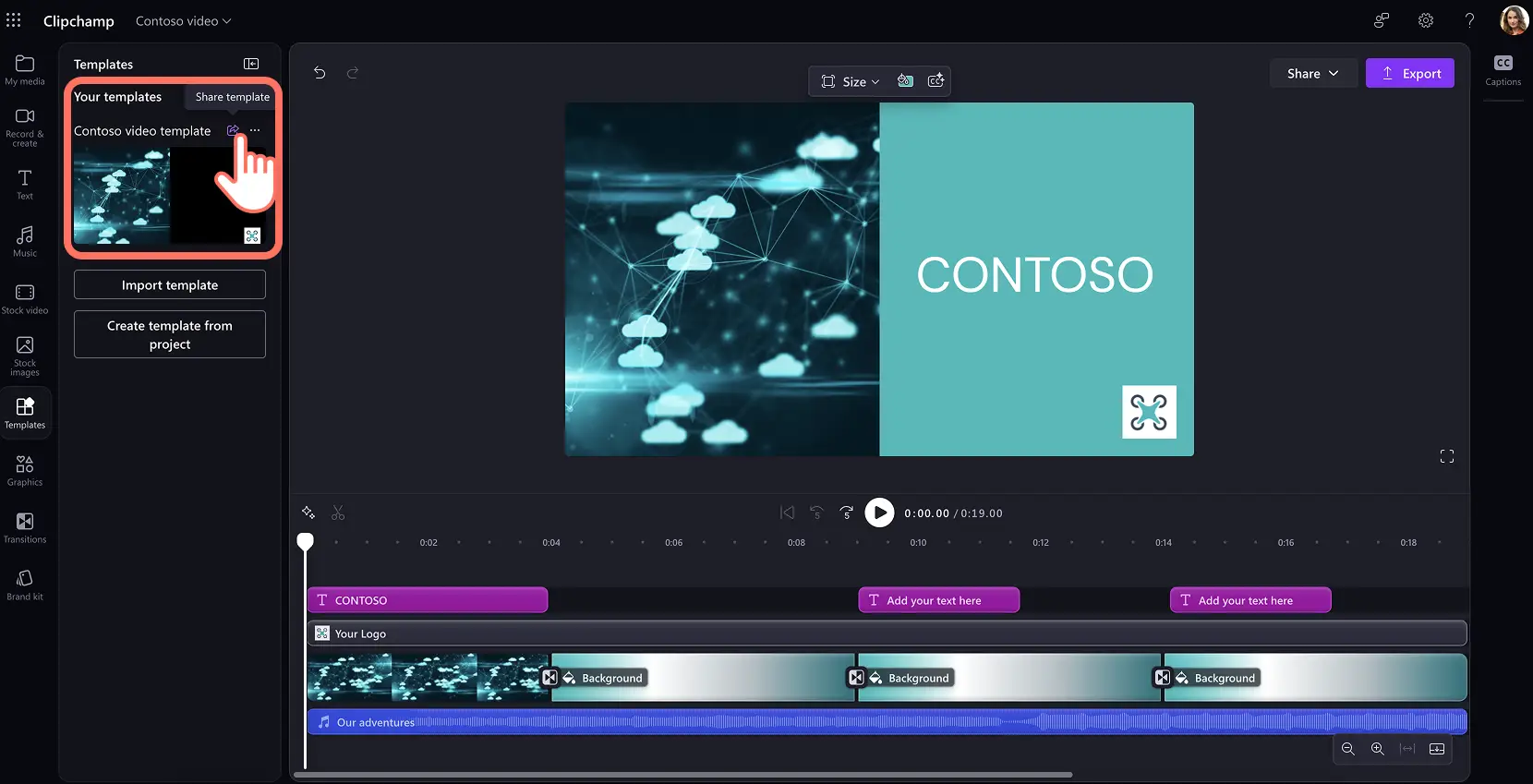Select the Our adventures audio clip
This screenshot has width=1533, height=784.
tap(887, 722)
